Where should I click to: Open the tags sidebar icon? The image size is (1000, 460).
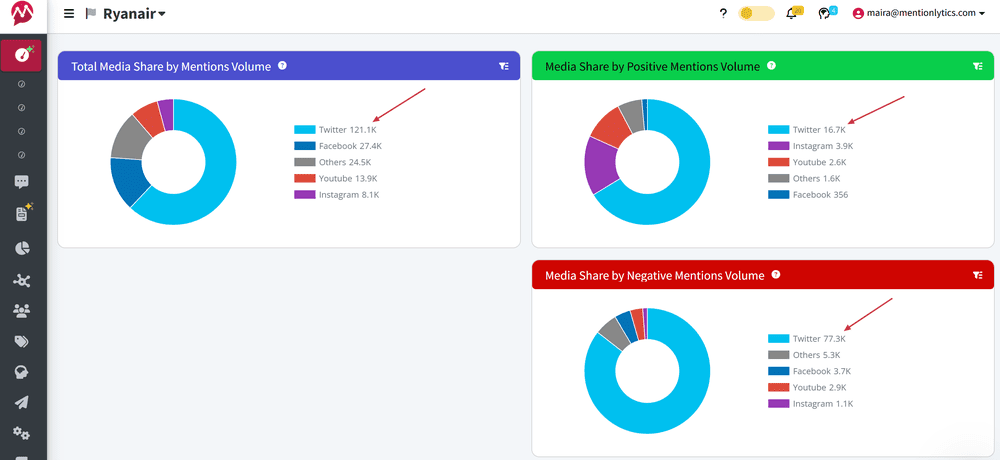click(22, 342)
